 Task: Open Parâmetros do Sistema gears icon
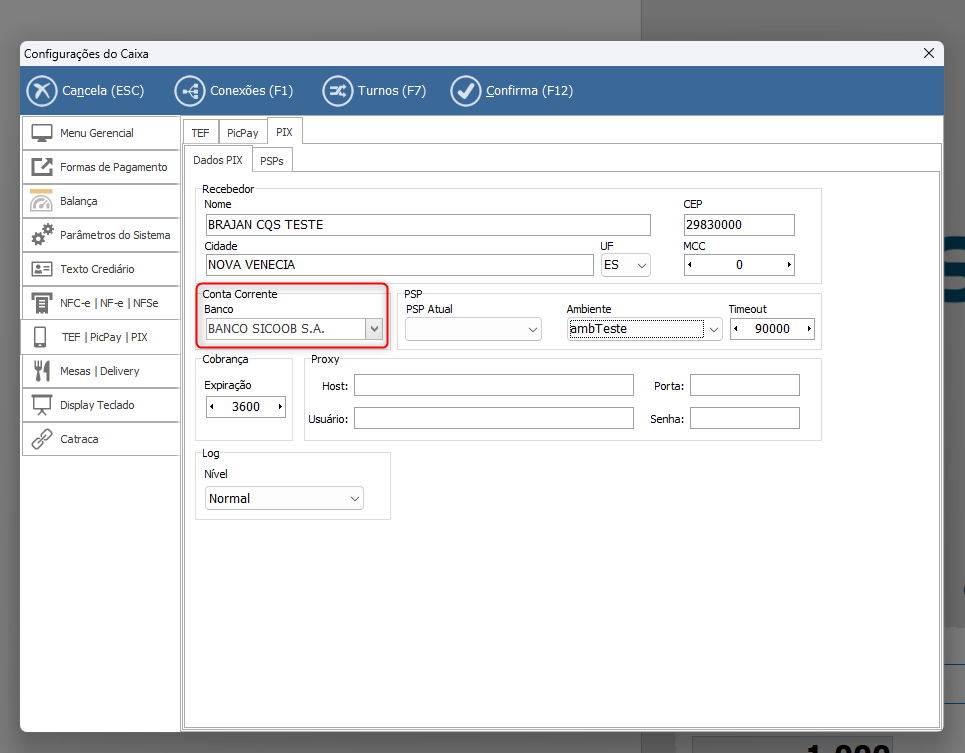tap(42, 235)
